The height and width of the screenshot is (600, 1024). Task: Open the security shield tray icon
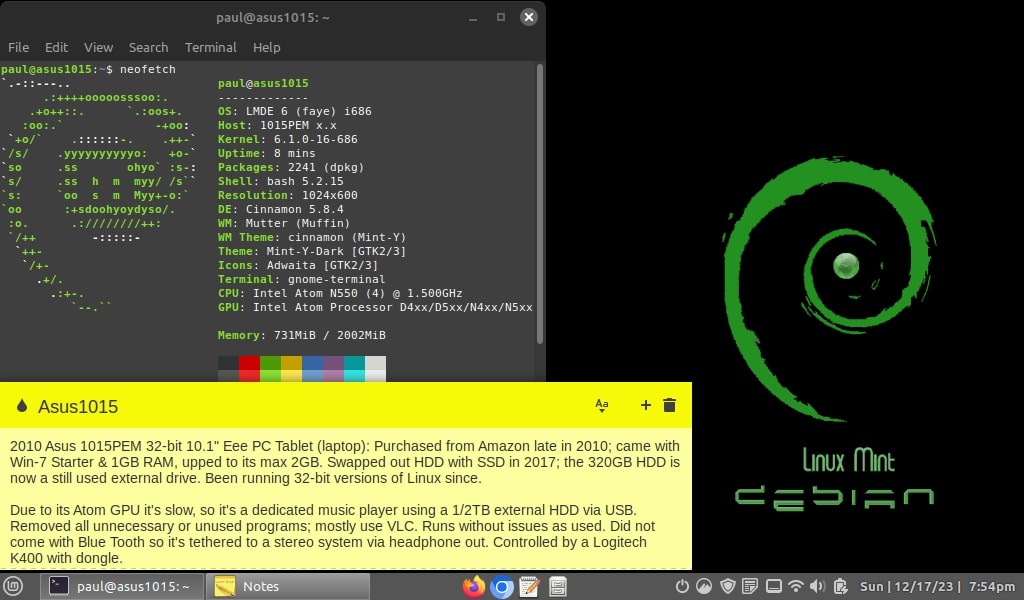click(x=728, y=587)
